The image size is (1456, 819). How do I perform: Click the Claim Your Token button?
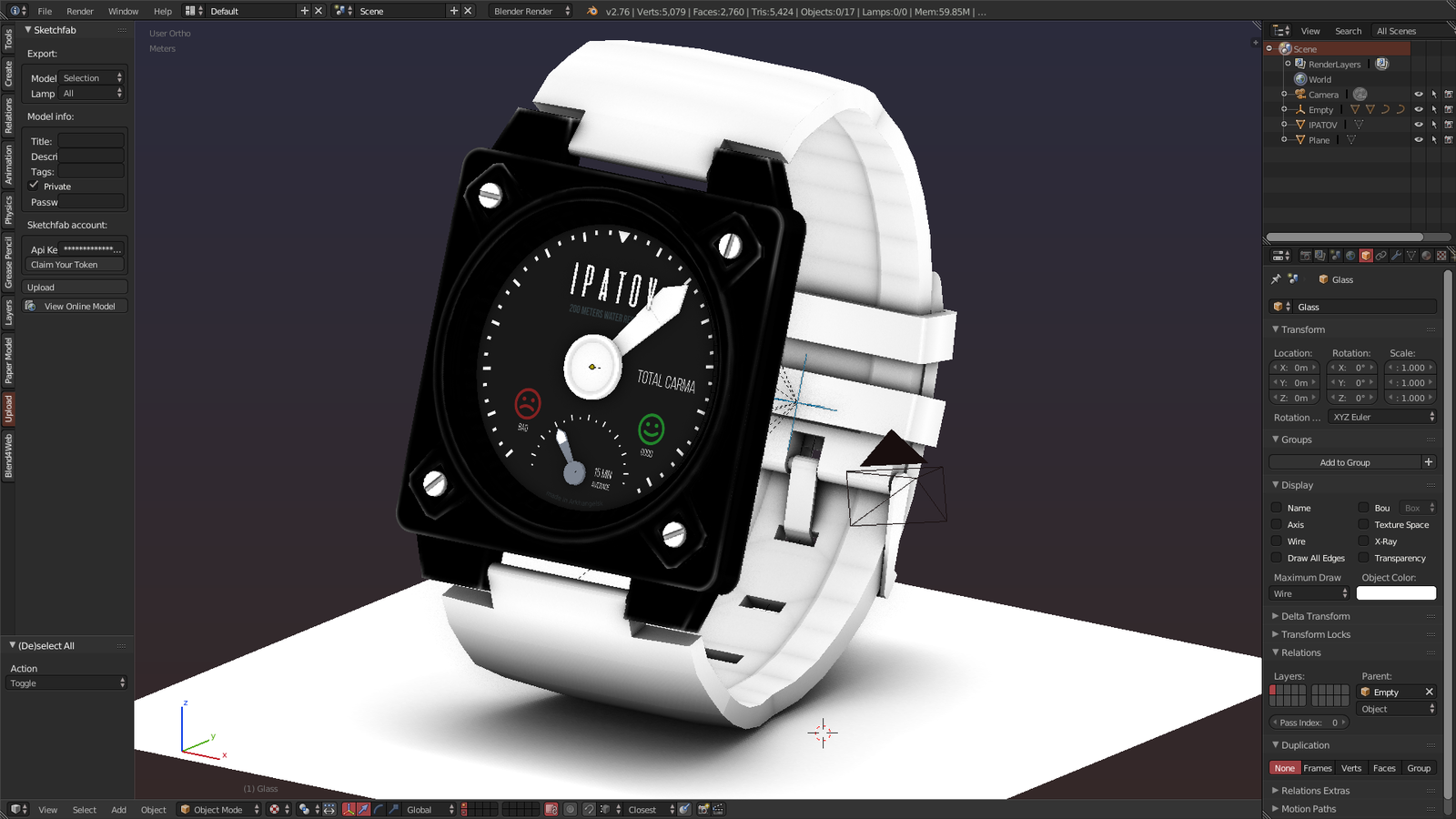coord(75,265)
